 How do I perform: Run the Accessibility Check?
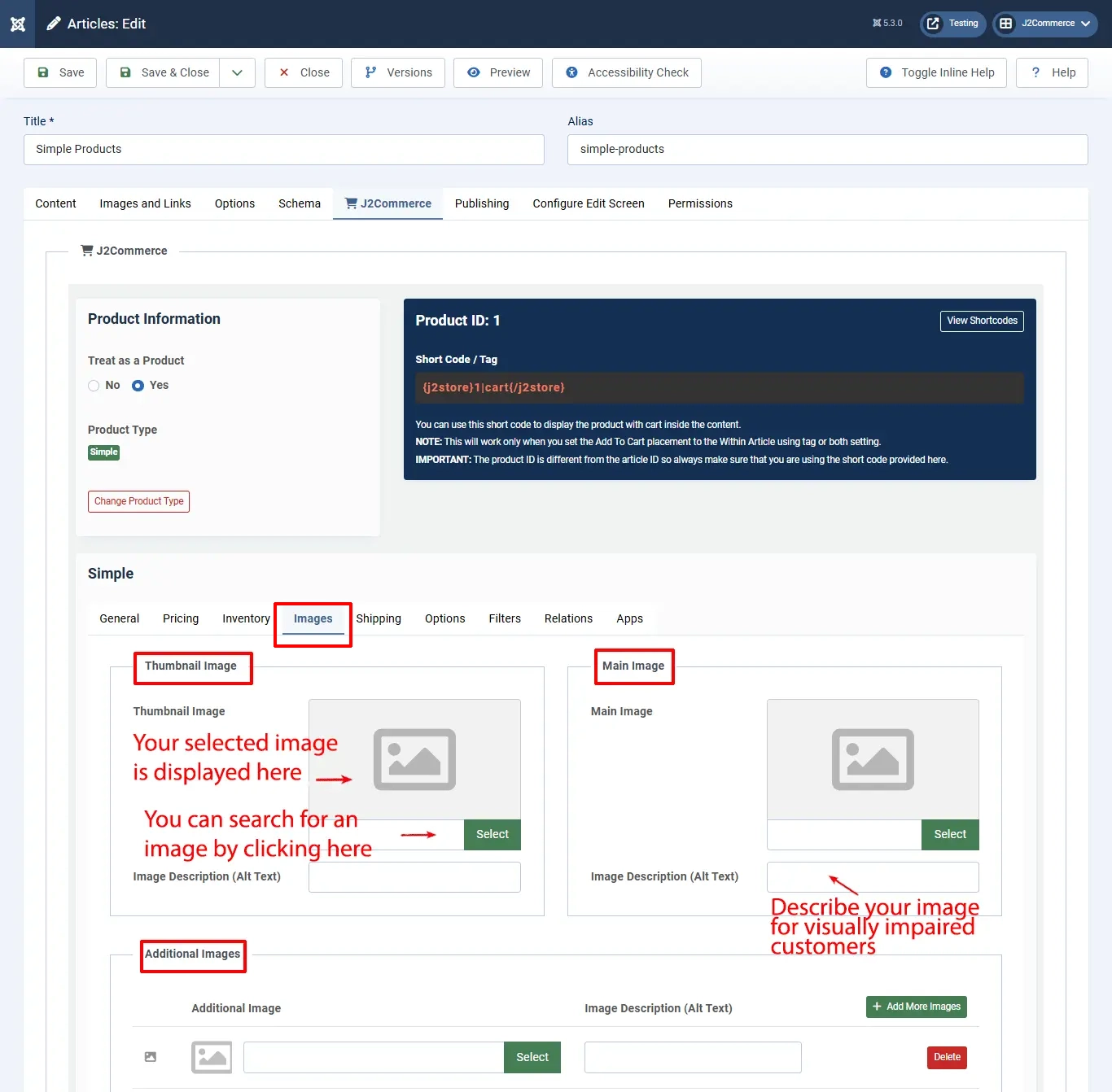click(627, 72)
